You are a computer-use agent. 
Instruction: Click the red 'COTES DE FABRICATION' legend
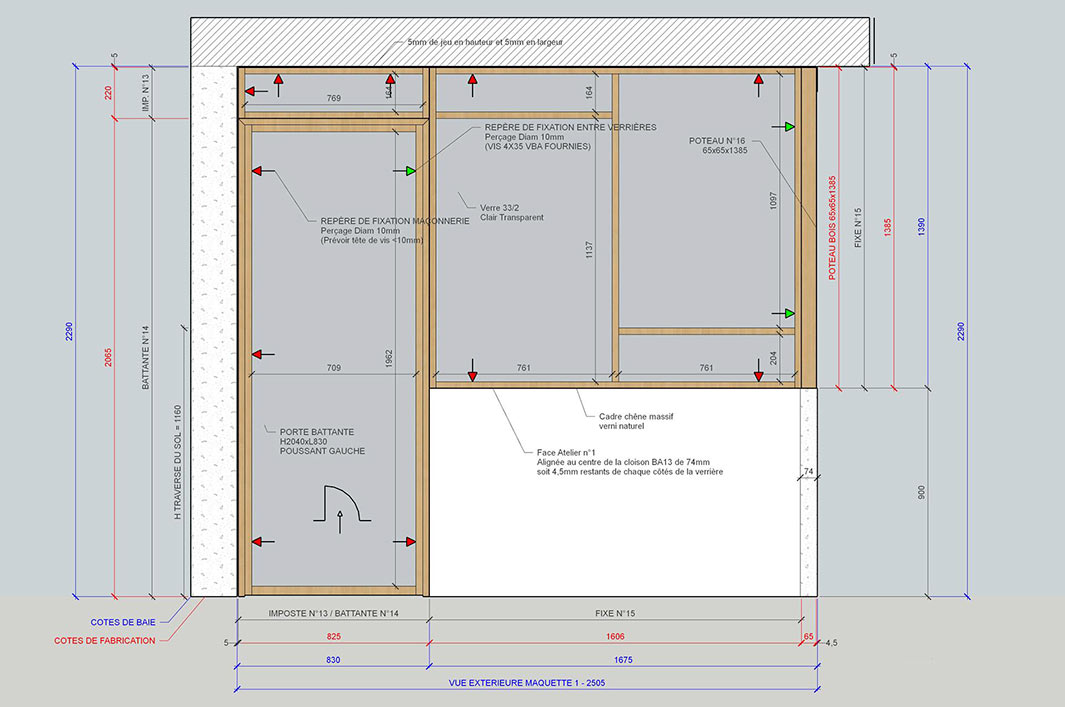pos(105,640)
